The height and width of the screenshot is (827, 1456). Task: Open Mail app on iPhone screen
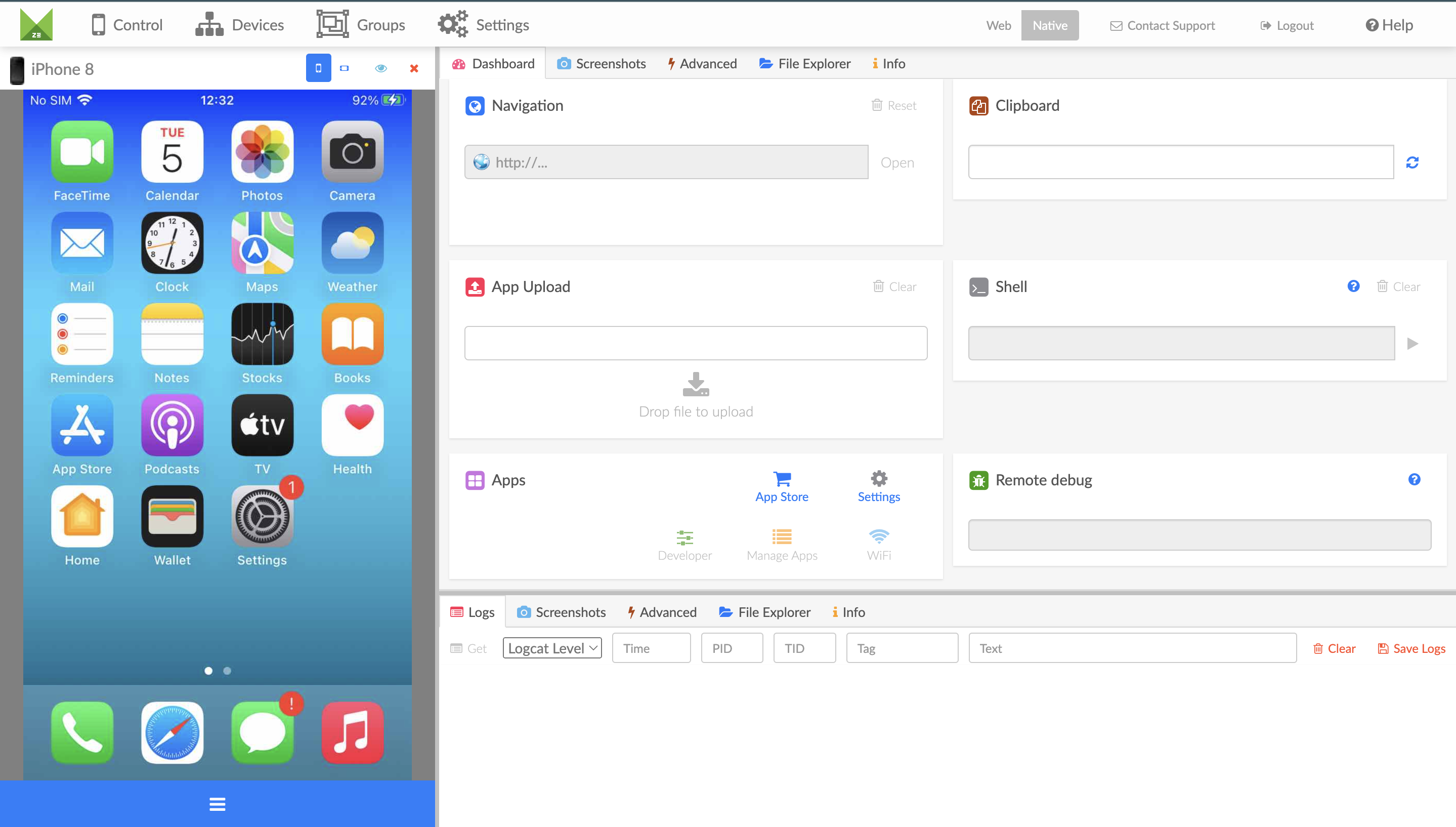[x=82, y=243]
